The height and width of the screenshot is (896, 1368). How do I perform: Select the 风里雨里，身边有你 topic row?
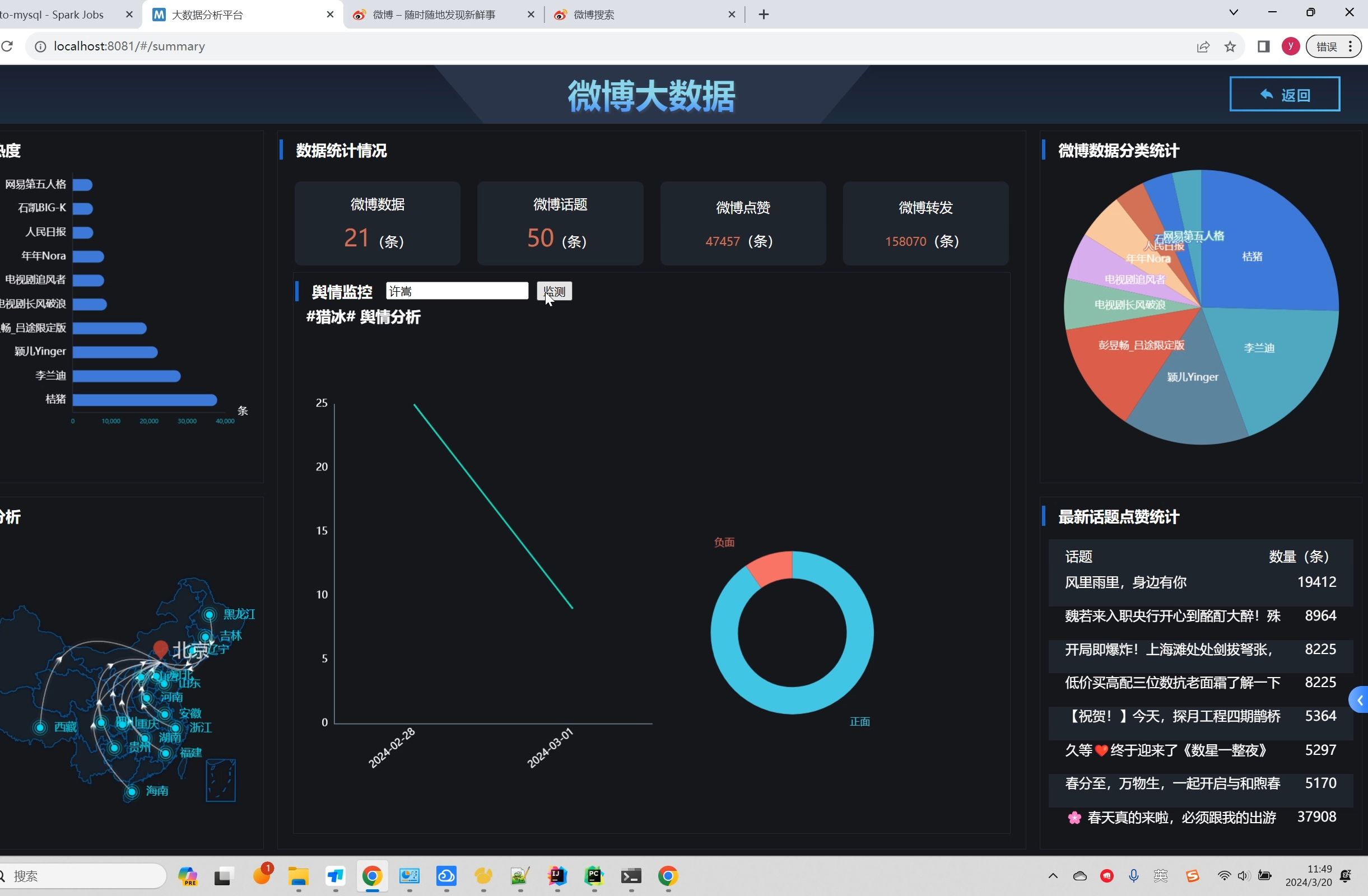coord(1200,582)
